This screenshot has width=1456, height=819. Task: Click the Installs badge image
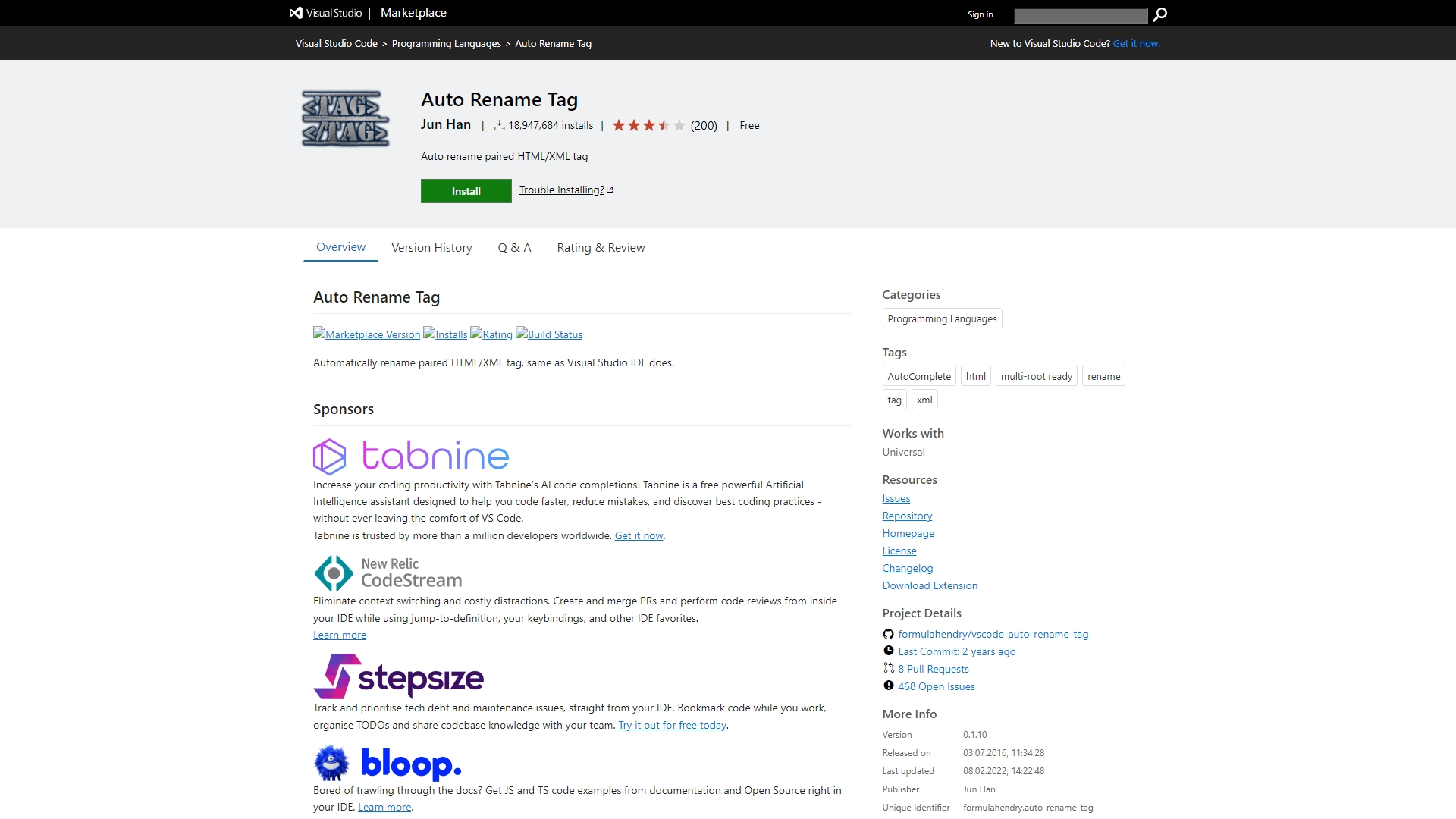445,334
